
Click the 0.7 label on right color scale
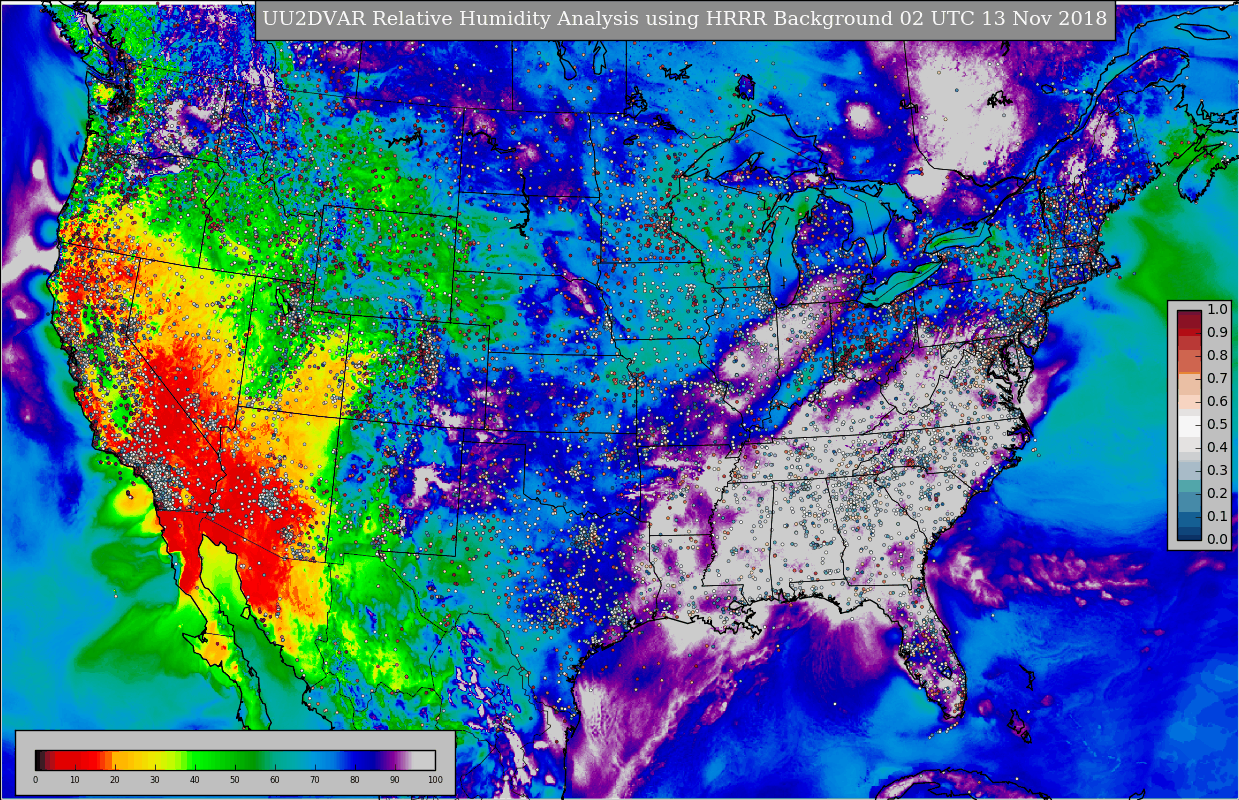pyautogui.click(x=1217, y=378)
